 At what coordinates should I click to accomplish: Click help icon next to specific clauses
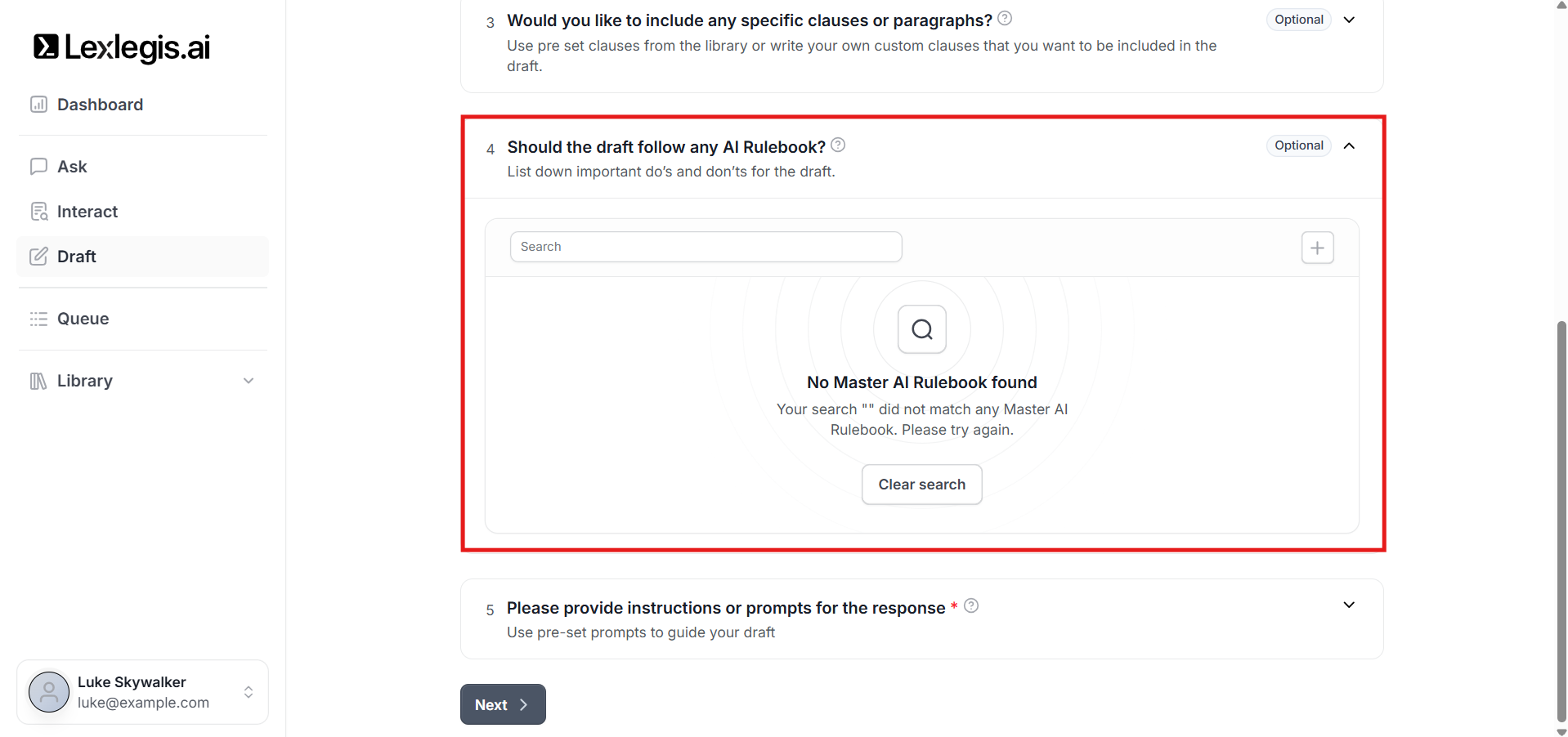tap(1005, 18)
